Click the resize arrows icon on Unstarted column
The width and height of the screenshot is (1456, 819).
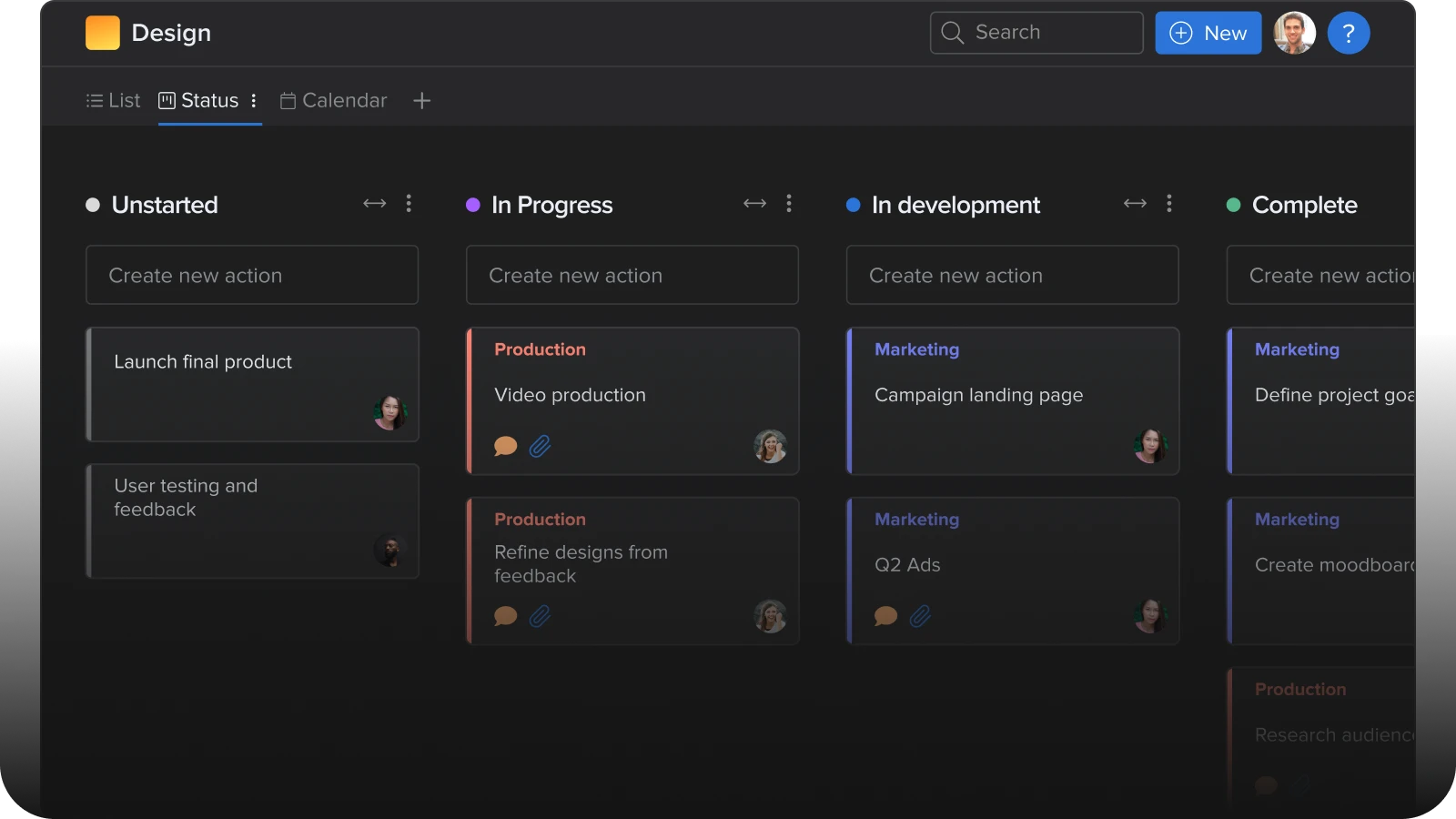(374, 204)
